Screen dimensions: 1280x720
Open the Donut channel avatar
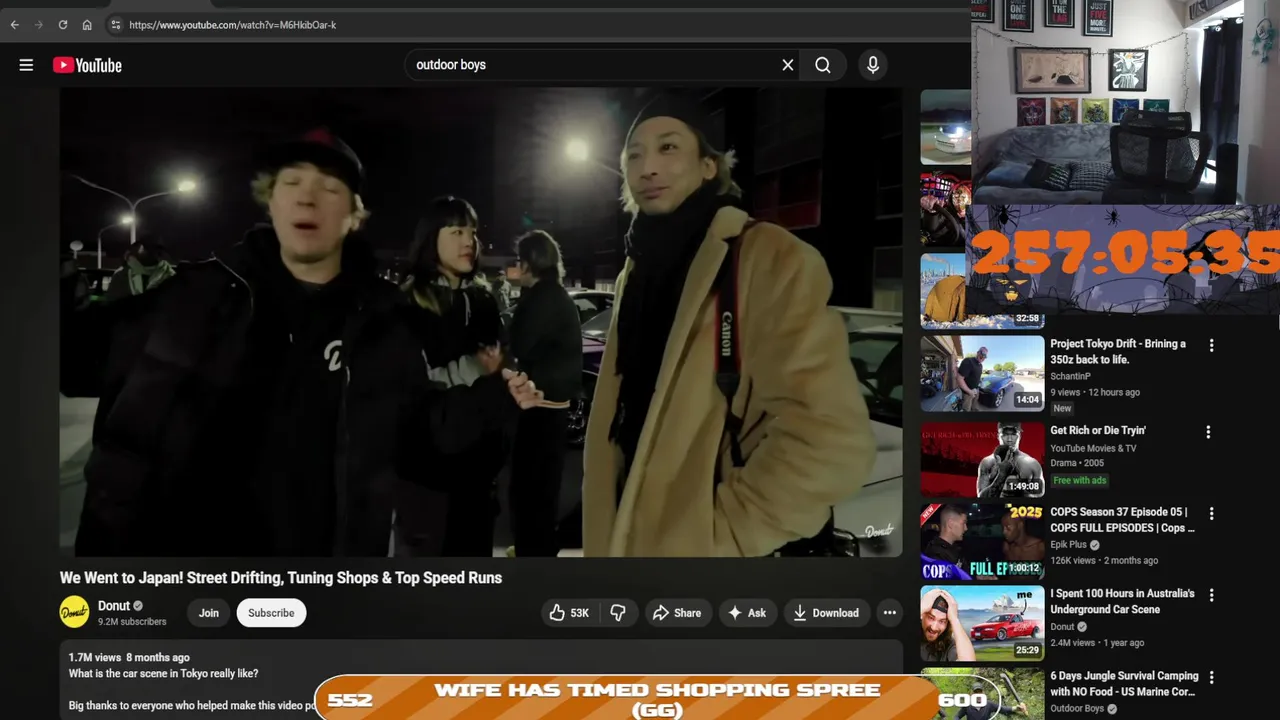pyautogui.click(x=74, y=612)
